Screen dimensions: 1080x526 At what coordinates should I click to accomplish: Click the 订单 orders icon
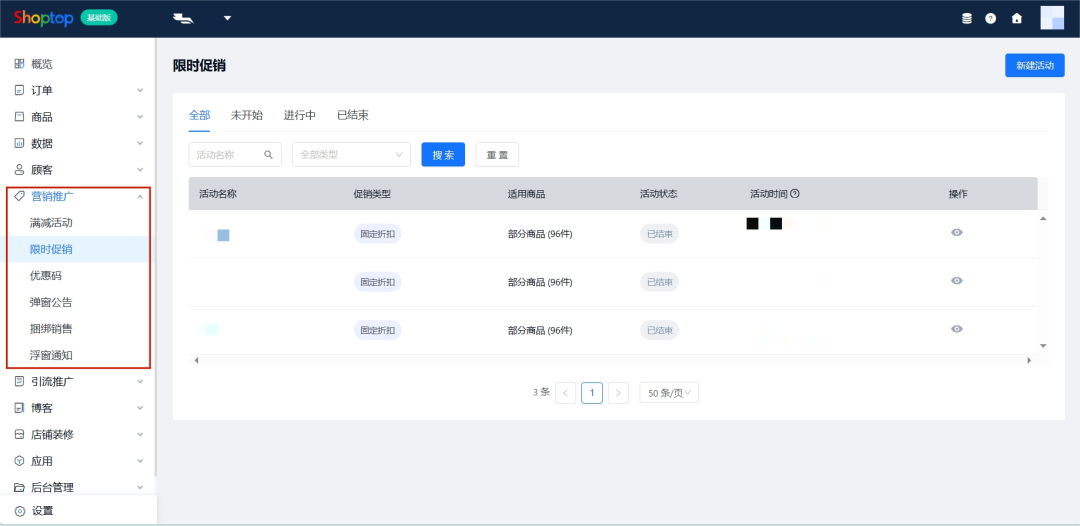[x=19, y=90]
